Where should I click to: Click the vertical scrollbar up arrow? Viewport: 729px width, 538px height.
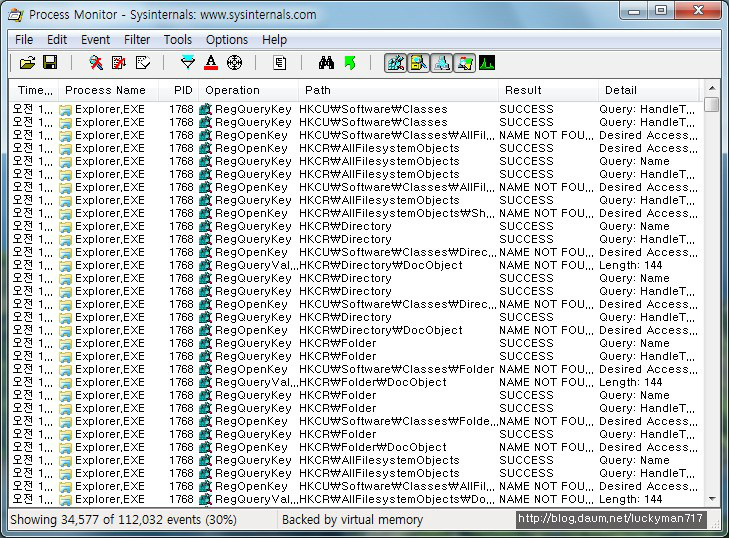(x=711, y=88)
